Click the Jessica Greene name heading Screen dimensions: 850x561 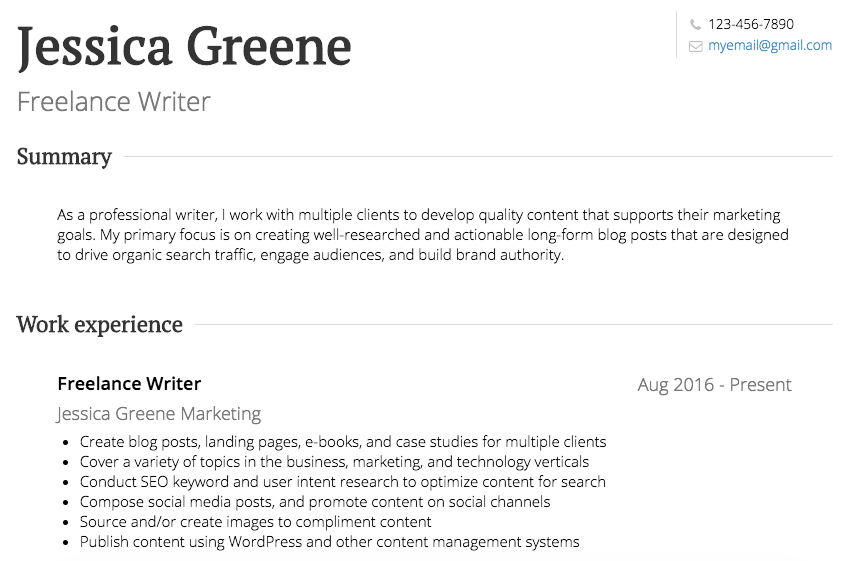tap(184, 48)
